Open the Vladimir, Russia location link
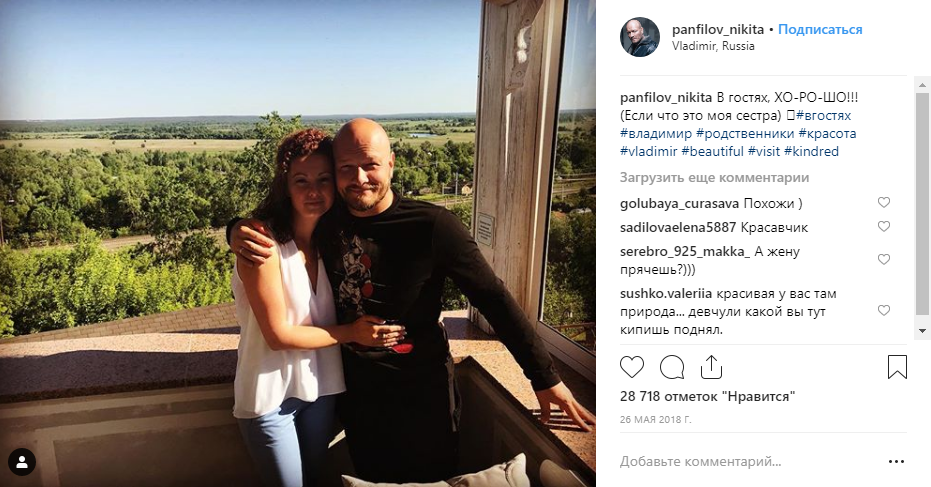931x487 pixels. click(713, 46)
